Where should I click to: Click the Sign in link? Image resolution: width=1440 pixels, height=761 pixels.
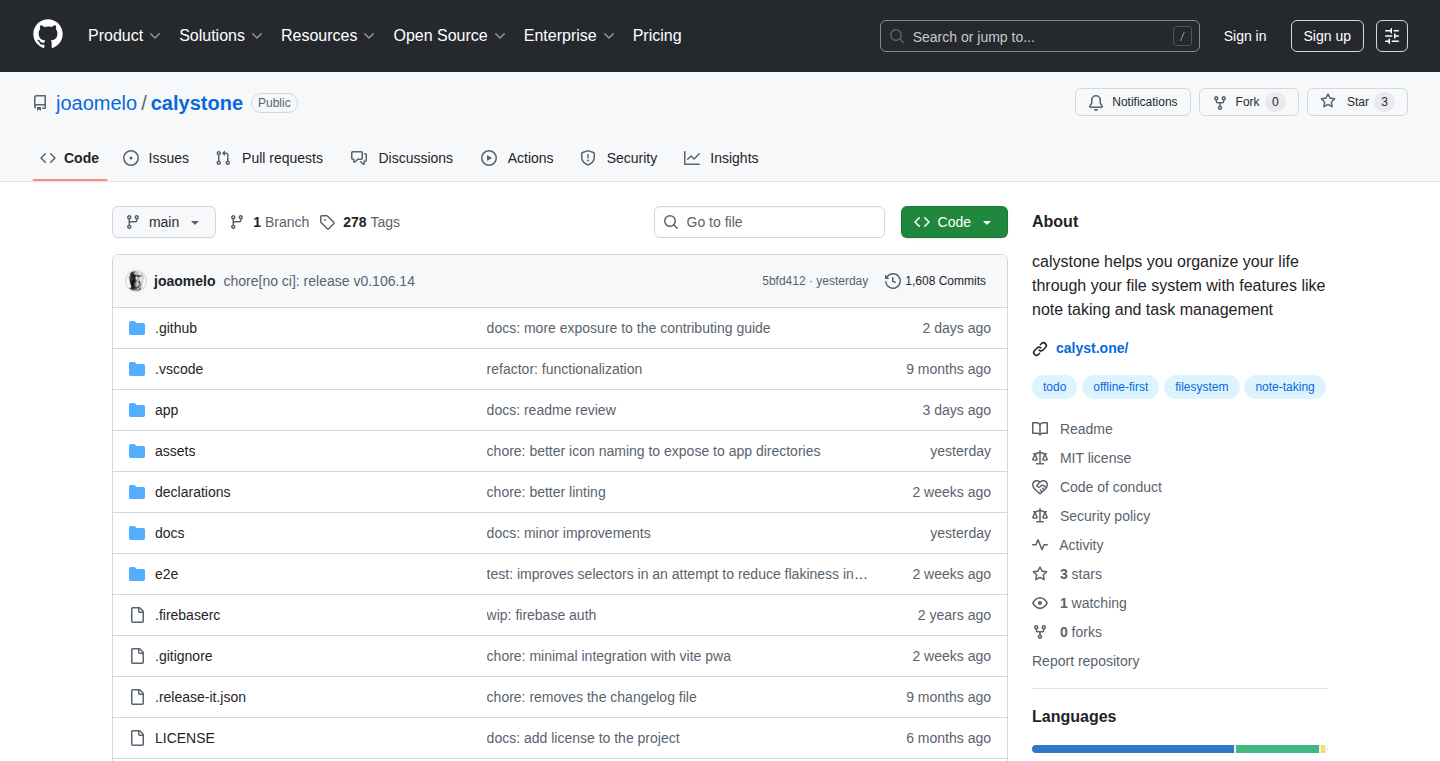pos(1245,36)
